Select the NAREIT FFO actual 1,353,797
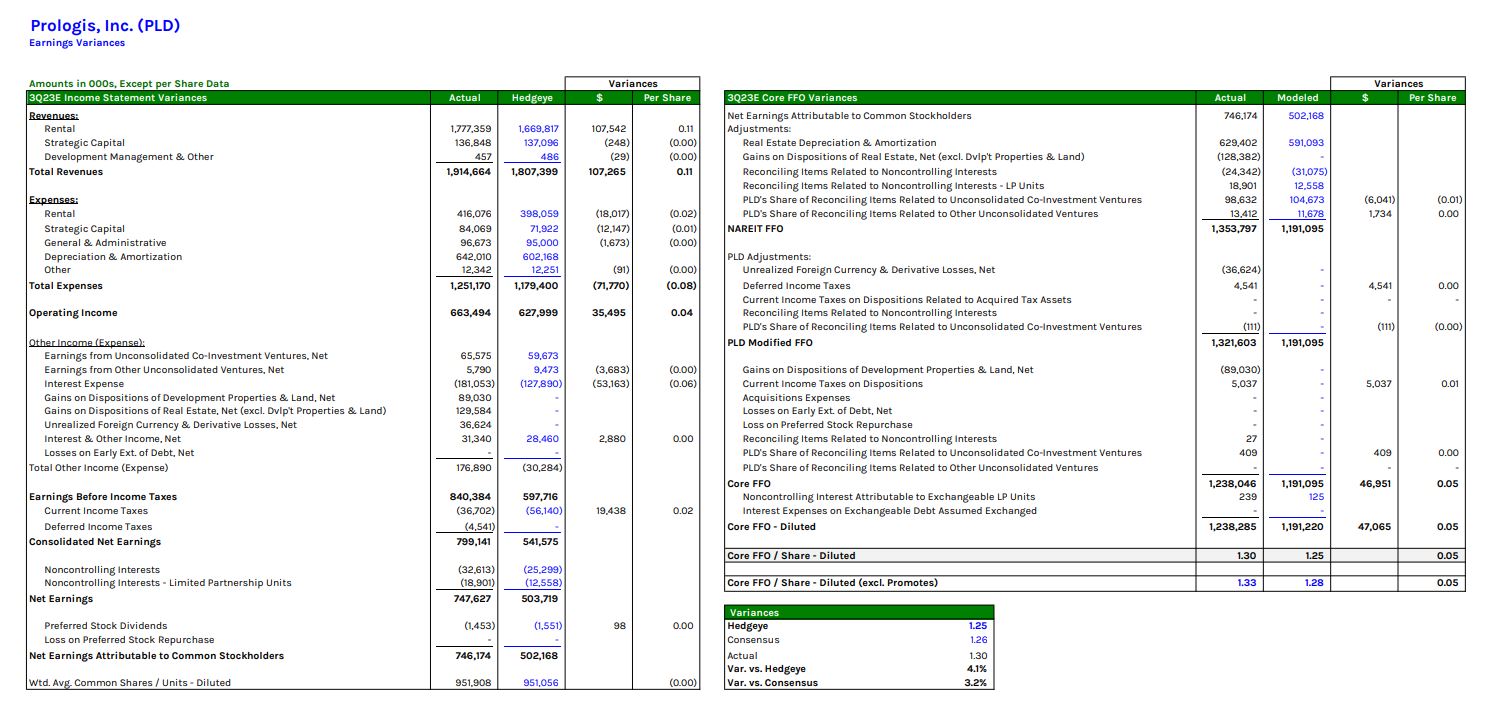Screen dimensions: 1495x710 click(1234, 229)
